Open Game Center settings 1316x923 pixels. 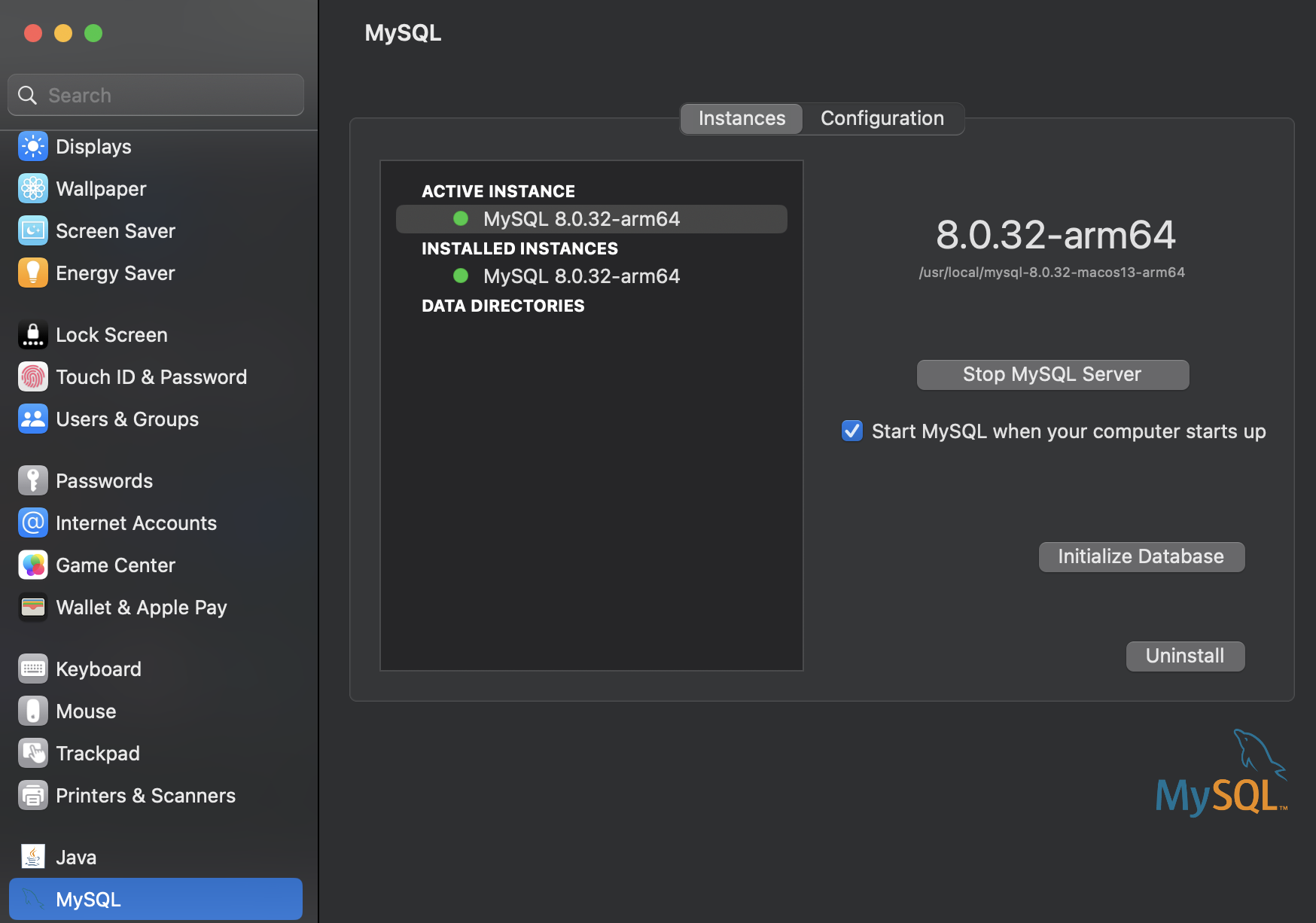[114, 565]
